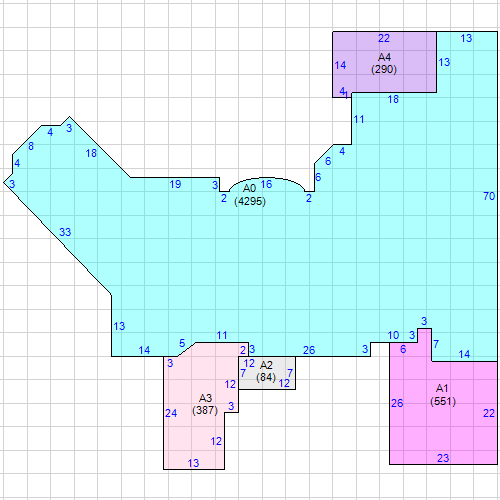Click the 24 dimension in A3

click(x=171, y=413)
